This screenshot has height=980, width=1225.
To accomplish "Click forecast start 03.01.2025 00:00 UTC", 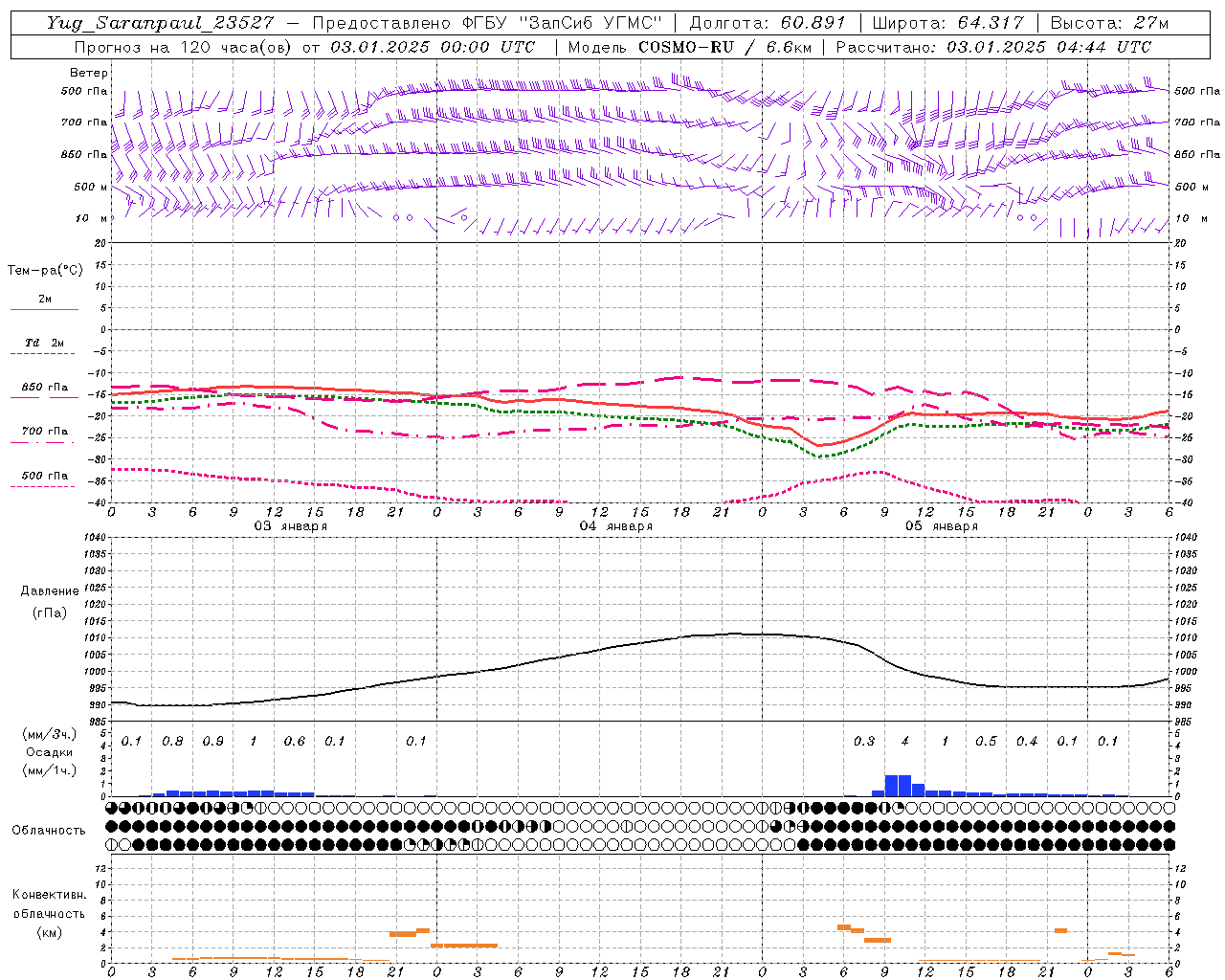I will tap(432, 46).
